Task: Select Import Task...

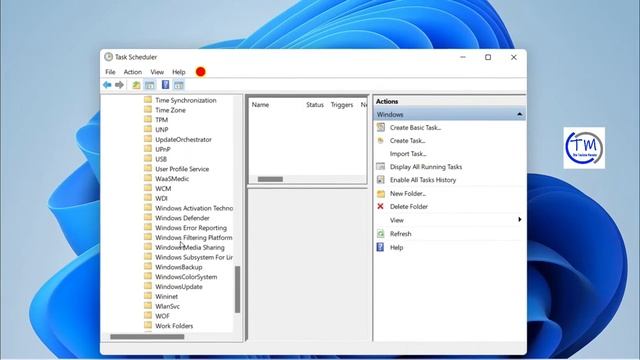Action: [x=408, y=153]
